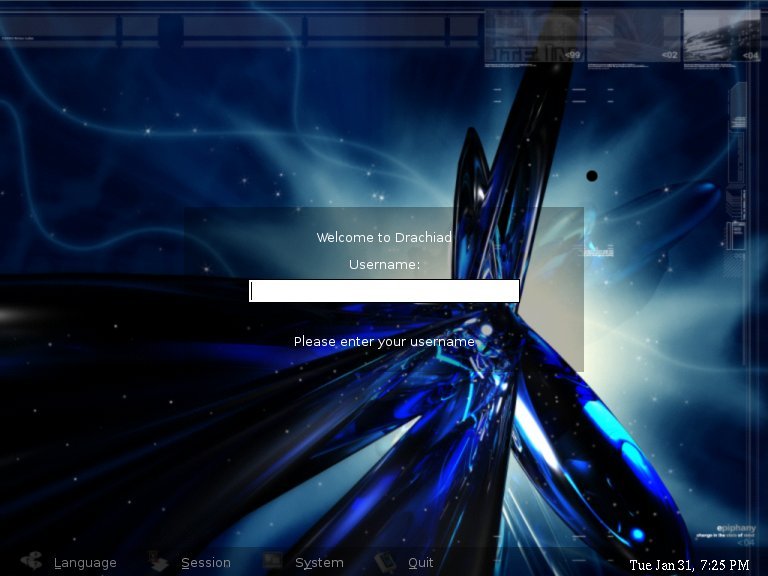Click the small black dot near top right

[592, 176]
